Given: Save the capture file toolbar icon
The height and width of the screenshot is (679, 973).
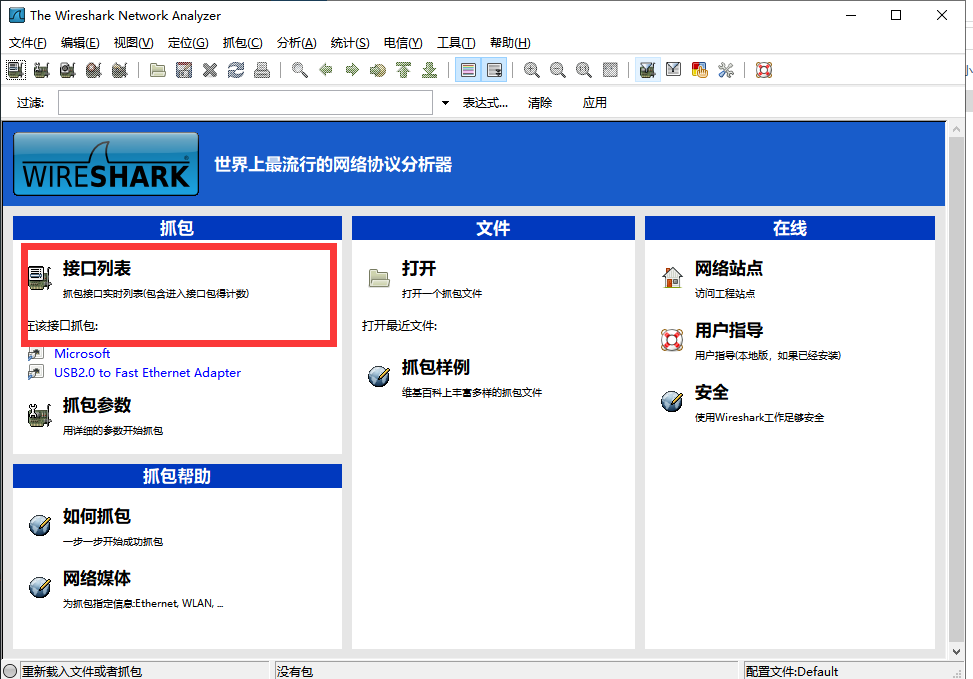Looking at the screenshot, I should (184, 70).
